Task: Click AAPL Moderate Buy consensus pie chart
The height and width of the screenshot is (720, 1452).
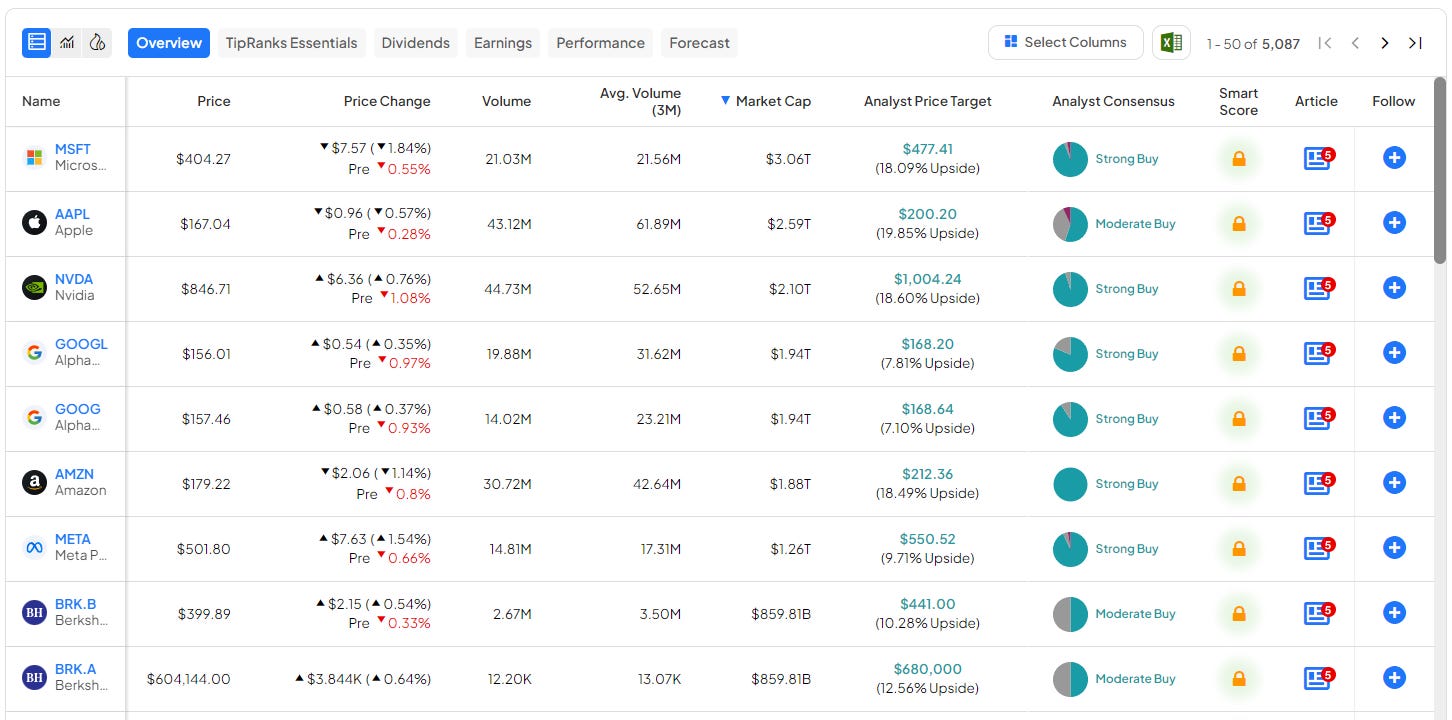Action: pos(1070,224)
